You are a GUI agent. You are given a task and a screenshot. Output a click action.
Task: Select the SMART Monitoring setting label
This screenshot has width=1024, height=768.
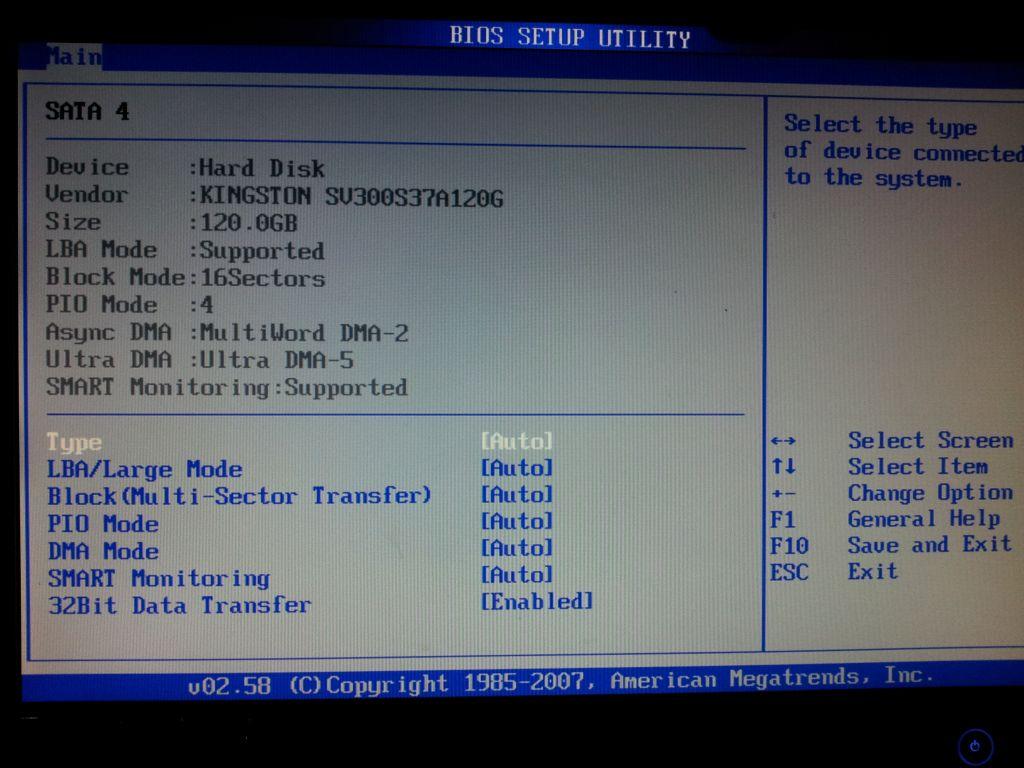pyautogui.click(x=159, y=579)
